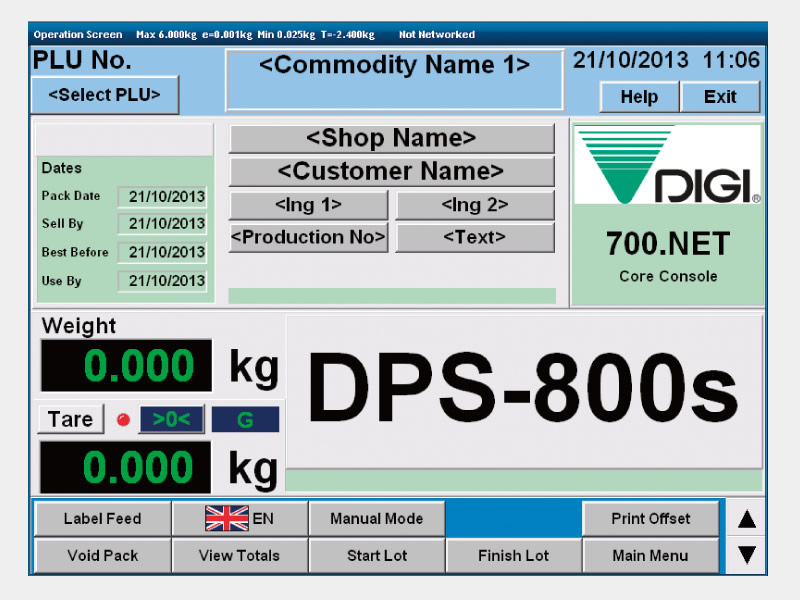Open the Print Offset setting

[x=651, y=519]
